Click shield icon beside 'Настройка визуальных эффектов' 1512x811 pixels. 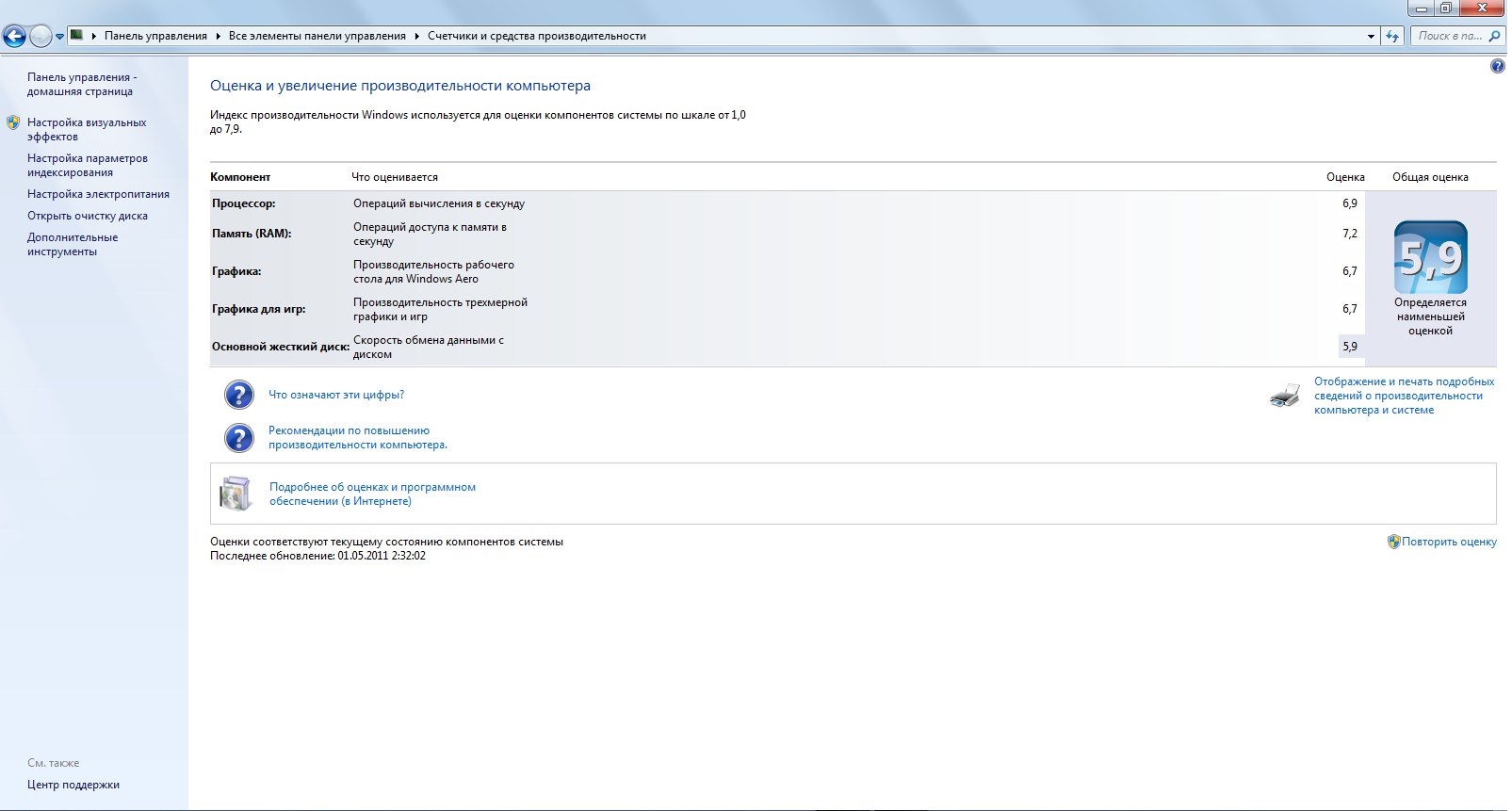[x=13, y=122]
